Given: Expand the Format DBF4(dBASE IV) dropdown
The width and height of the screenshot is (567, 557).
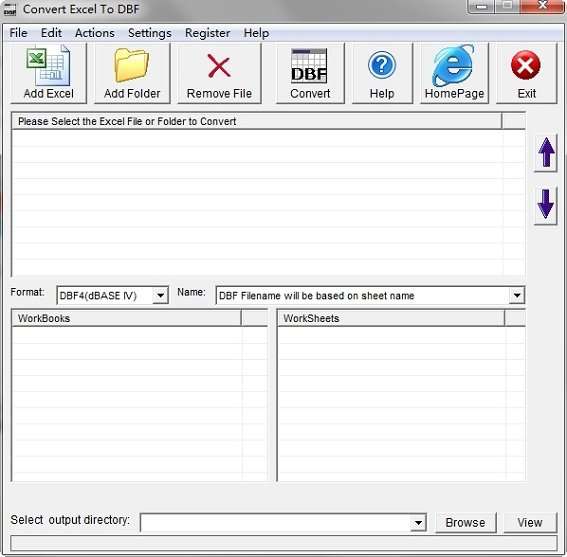Looking at the screenshot, I should click(x=160, y=296).
